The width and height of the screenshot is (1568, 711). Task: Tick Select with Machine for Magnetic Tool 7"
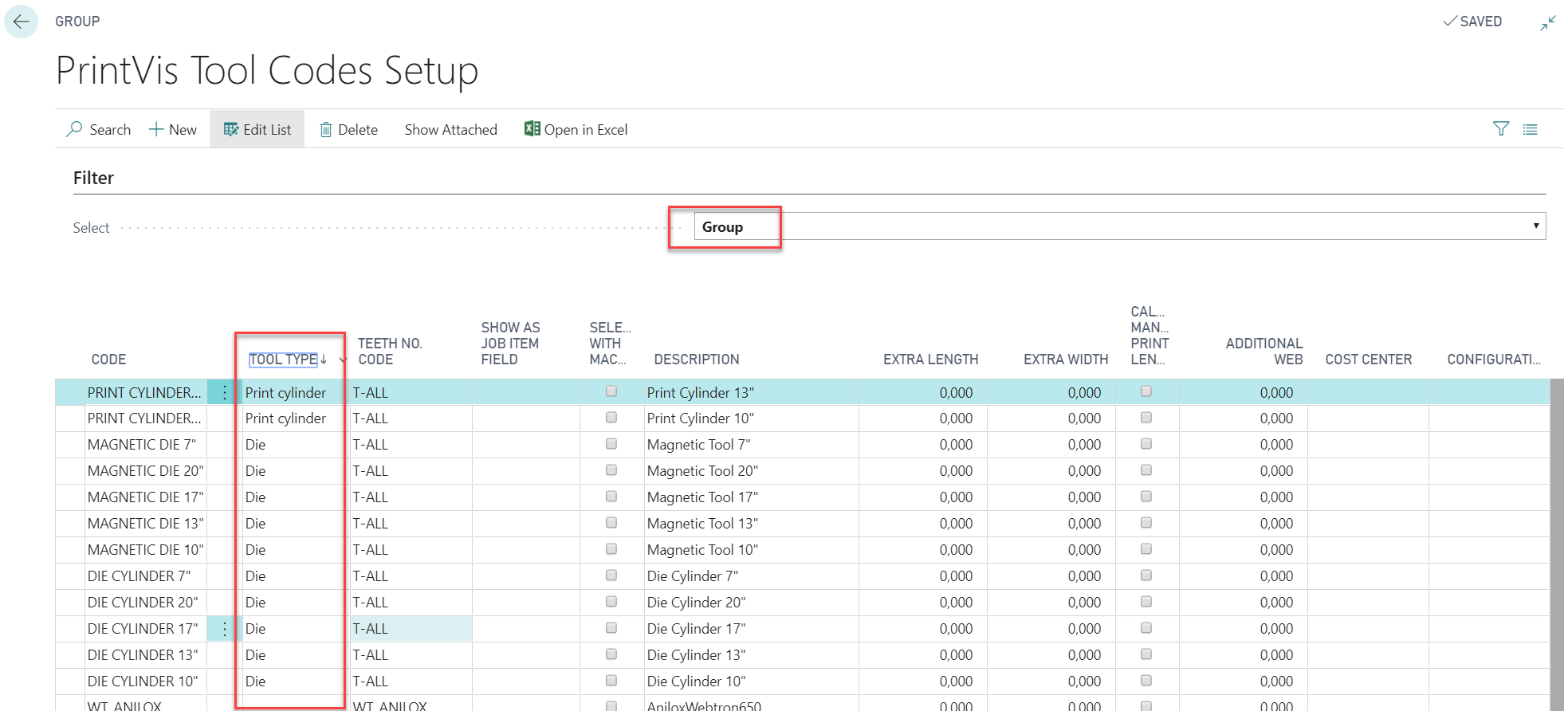611,444
